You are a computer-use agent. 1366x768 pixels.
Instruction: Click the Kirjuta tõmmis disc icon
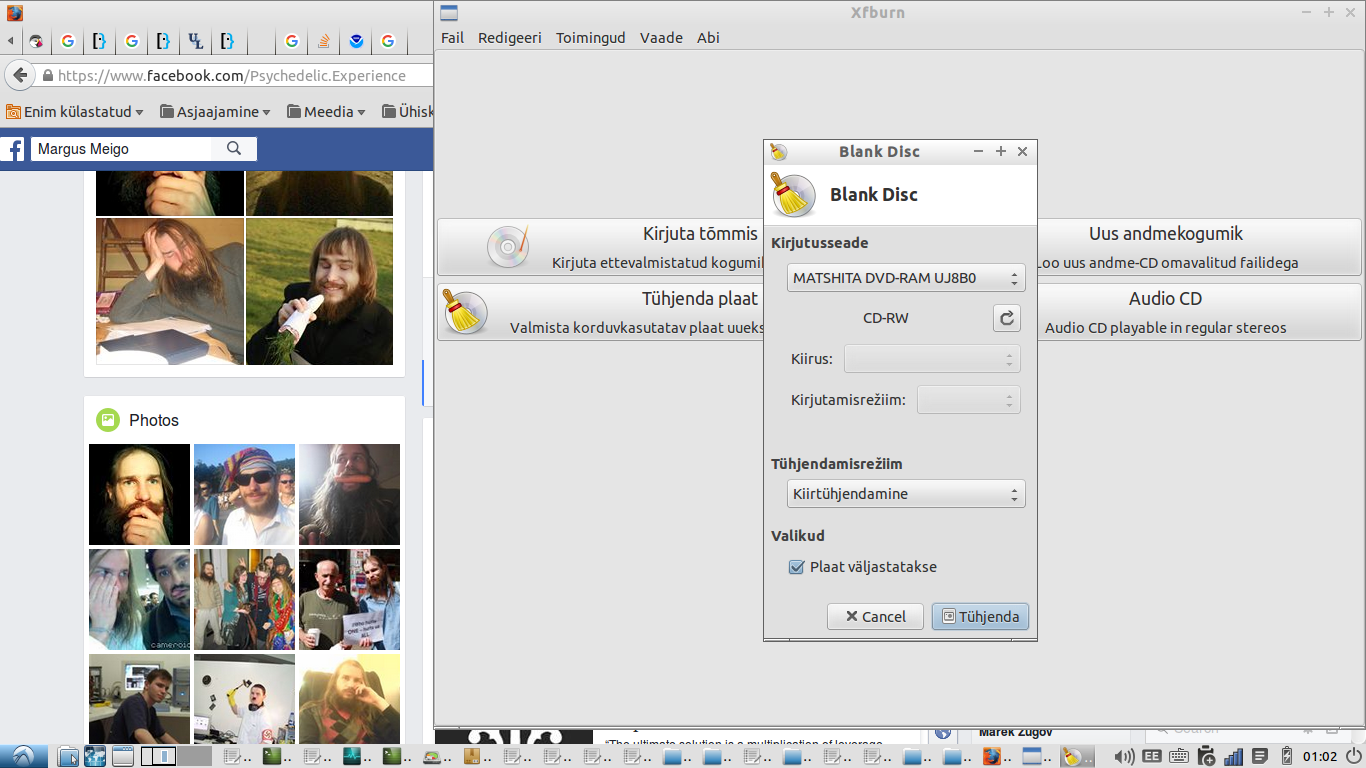pyautogui.click(x=508, y=247)
